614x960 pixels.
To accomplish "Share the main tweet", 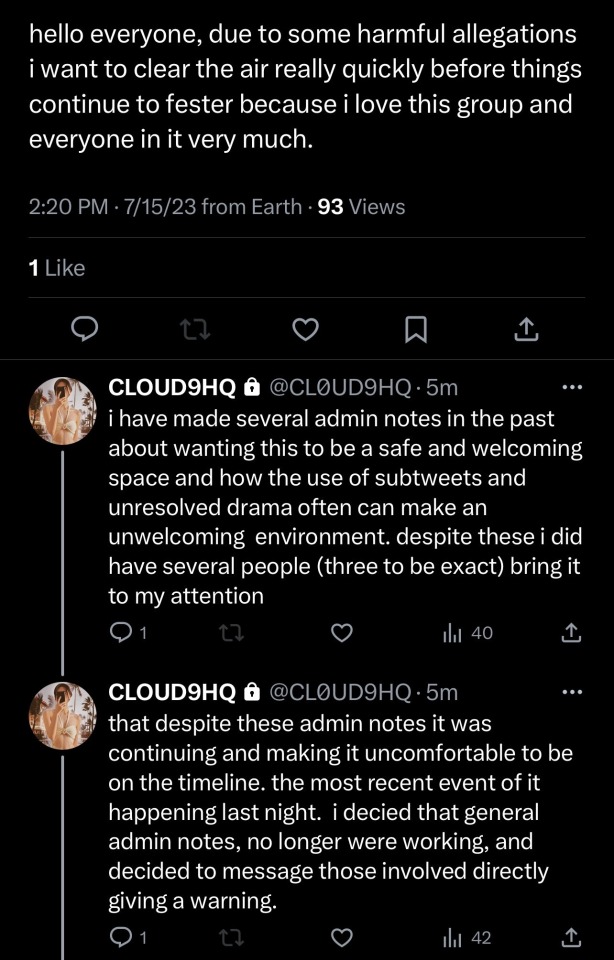I will 526,328.
